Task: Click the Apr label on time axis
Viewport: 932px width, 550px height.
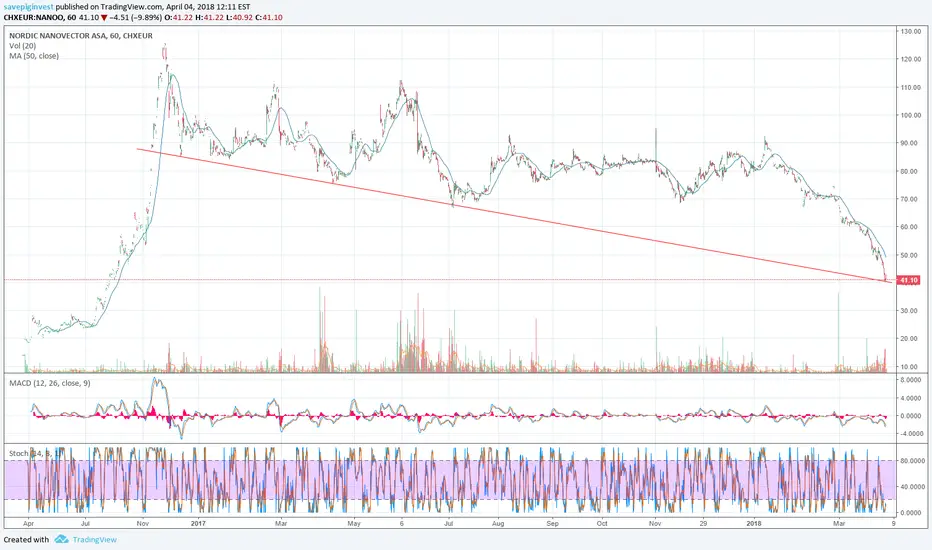Action: [28, 524]
